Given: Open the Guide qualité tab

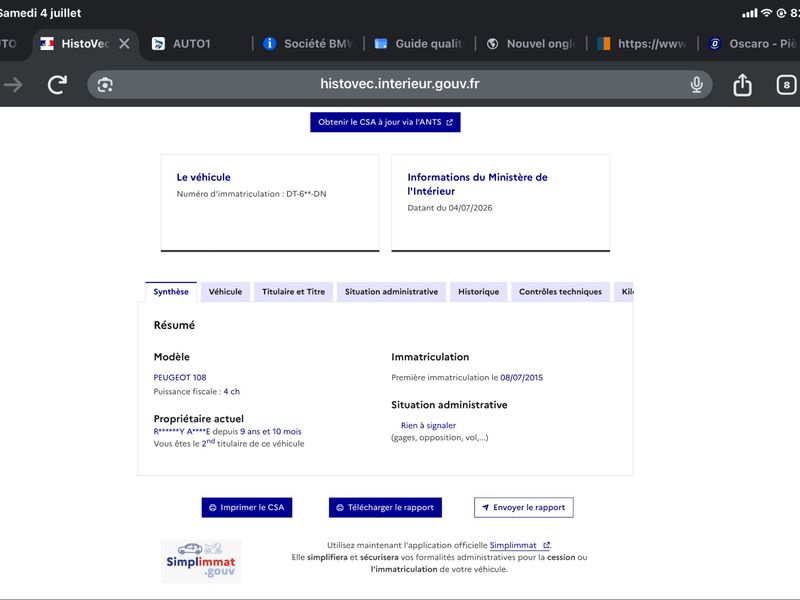Looking at the screenshot, I should pos(418,44).
